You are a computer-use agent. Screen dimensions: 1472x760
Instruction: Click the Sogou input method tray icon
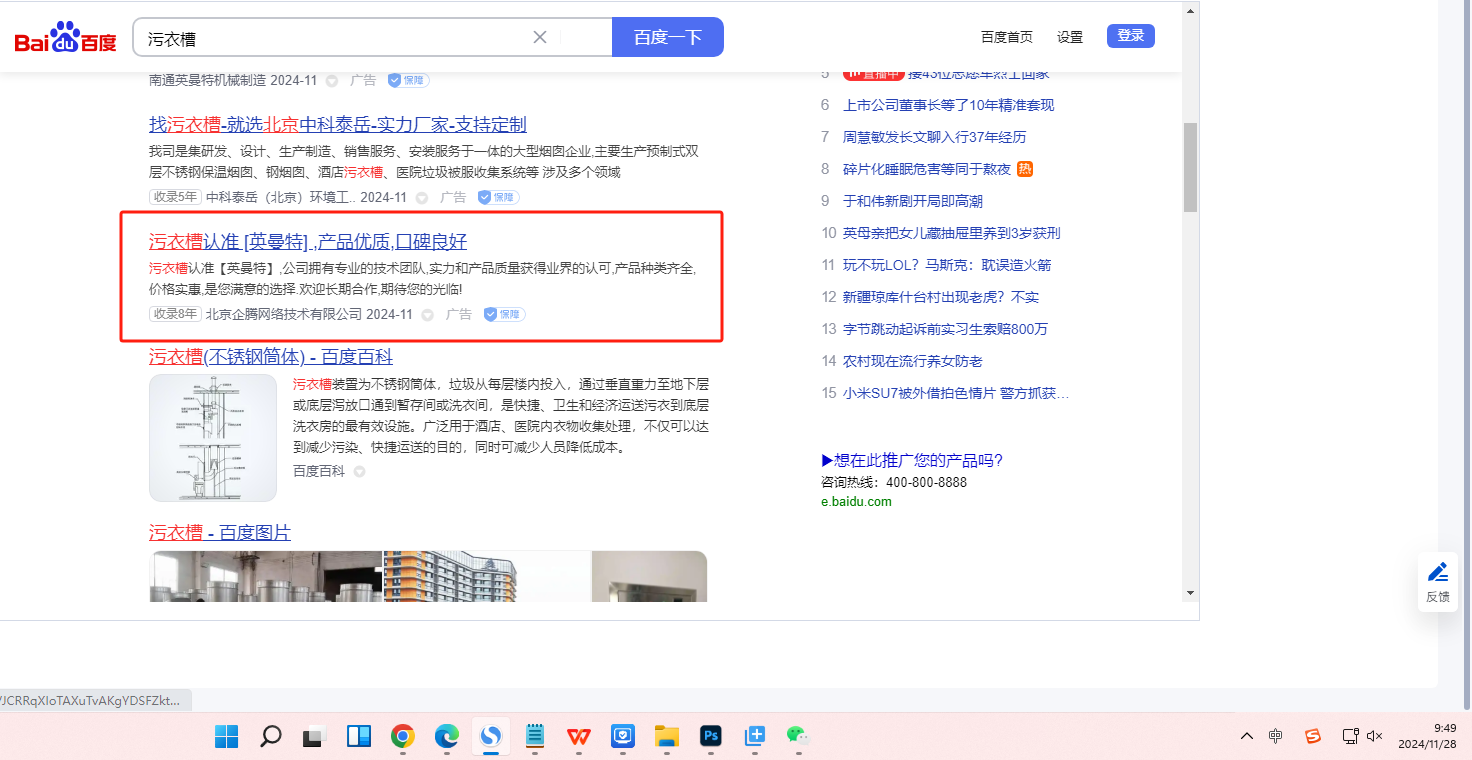pos(1313,736)
